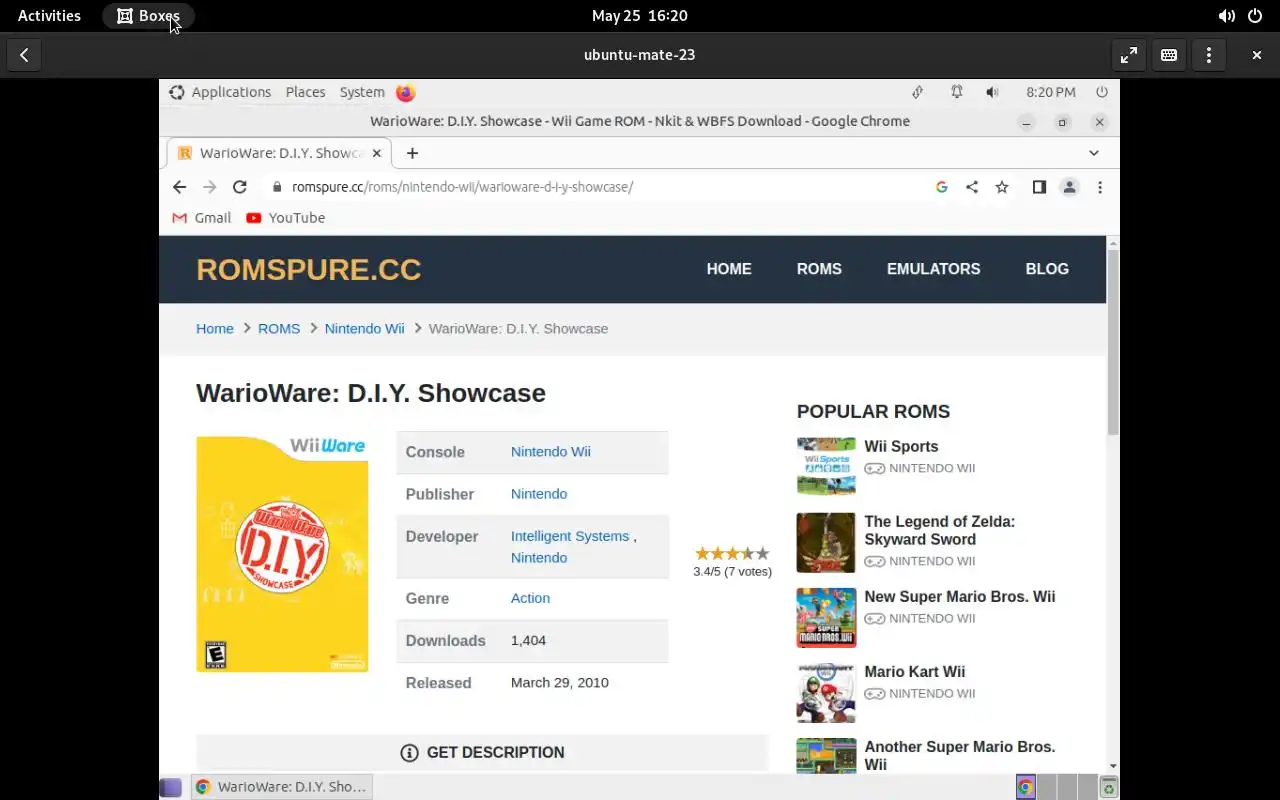
Task: Click Wii Sports title link
Action: click(901, 447)
